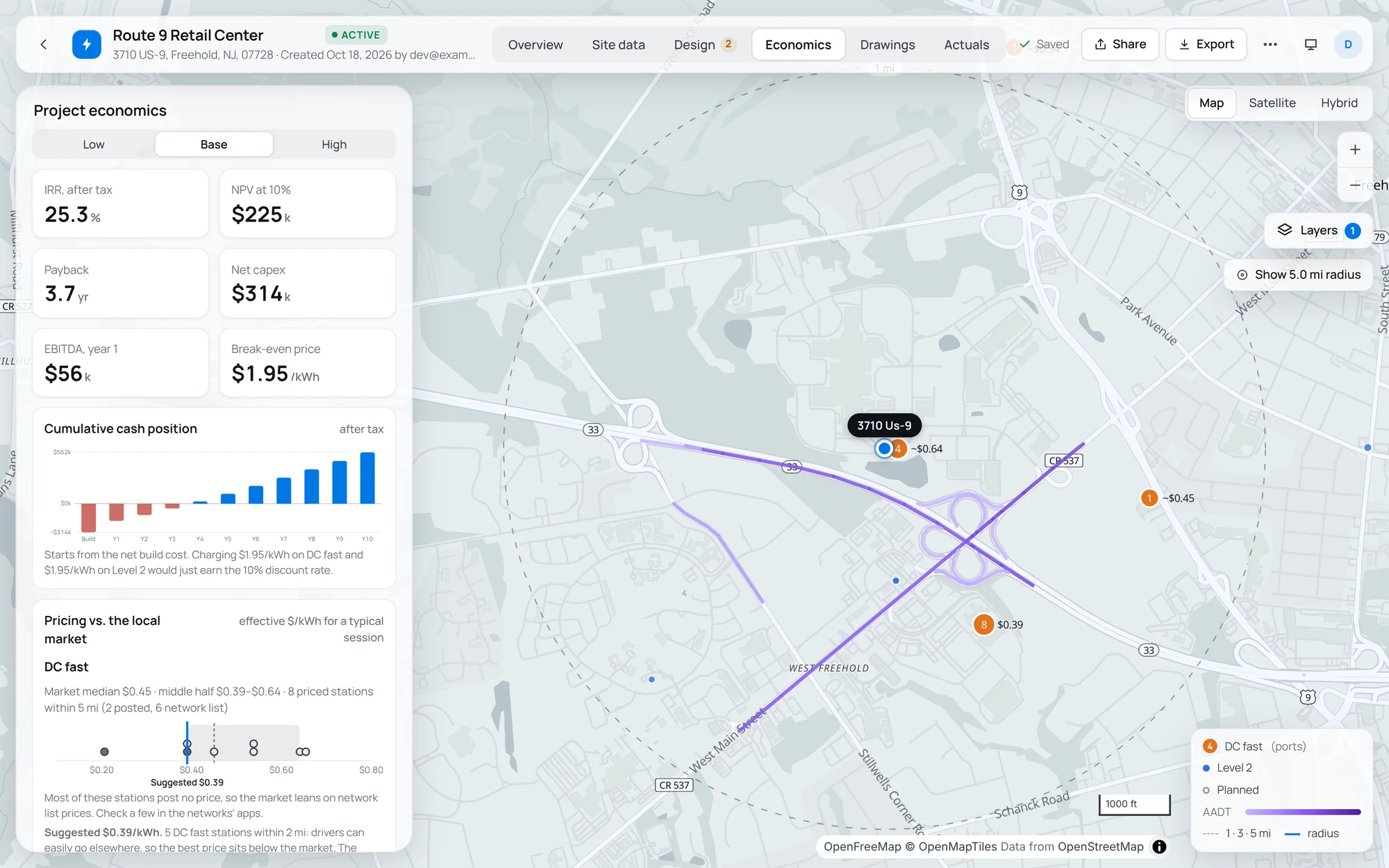Viewport: 1389px width, 868px height.
Task: Click the AADT gradient legend bar
Action: (1303, 812)
